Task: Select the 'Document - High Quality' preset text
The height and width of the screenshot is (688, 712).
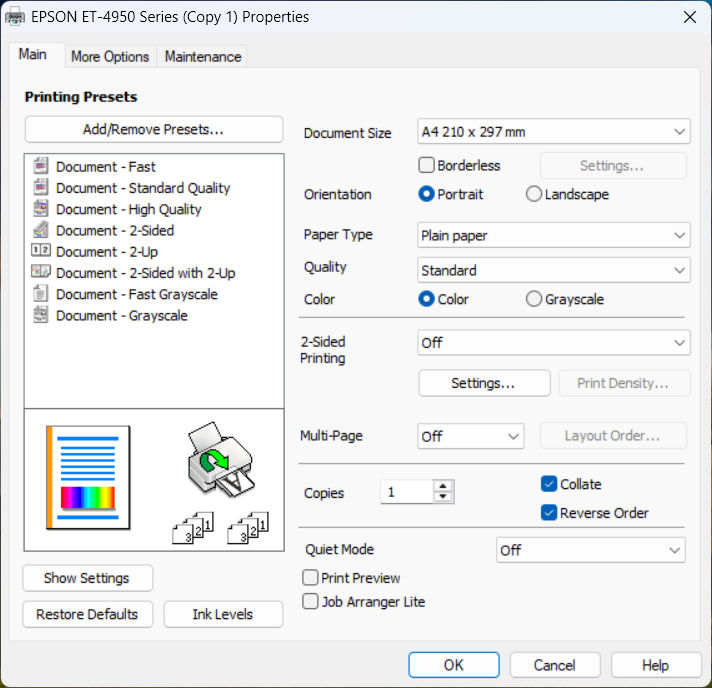Action: coord(129,209)
